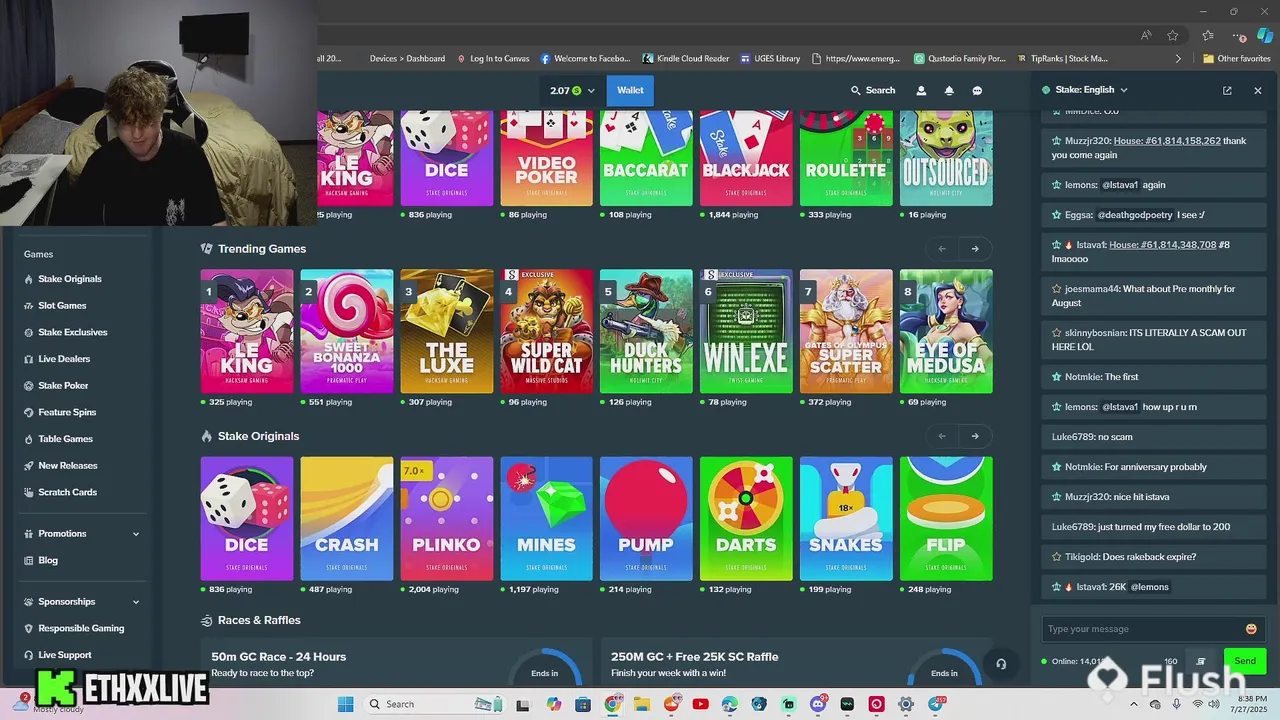Open Mines in Stake Originals
Image resolution: width=1280 pixels, height=720 pixels.
point(547,518)
